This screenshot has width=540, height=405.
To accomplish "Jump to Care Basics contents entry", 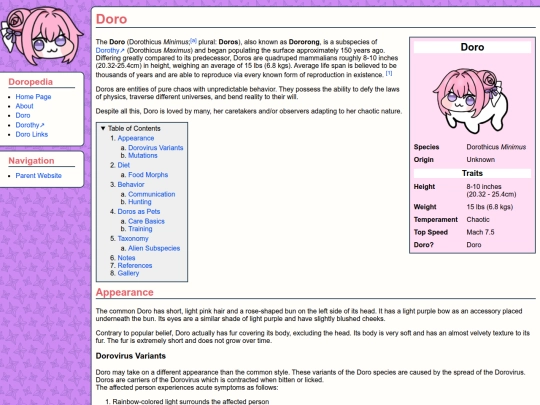I will coord(146,221).
